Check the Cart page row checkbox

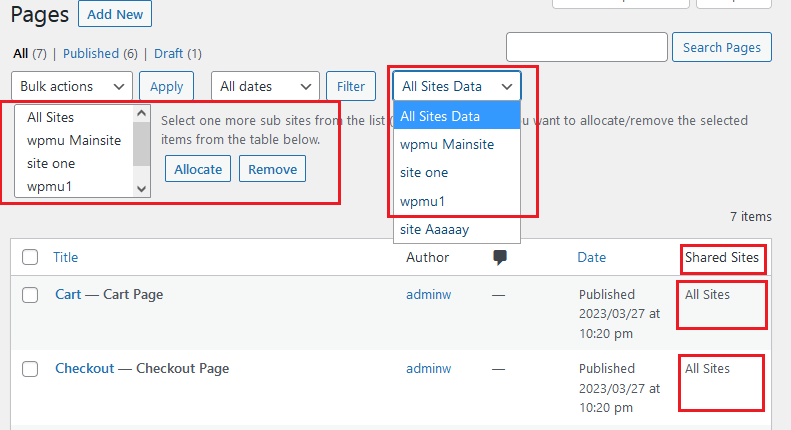(30, 295)
